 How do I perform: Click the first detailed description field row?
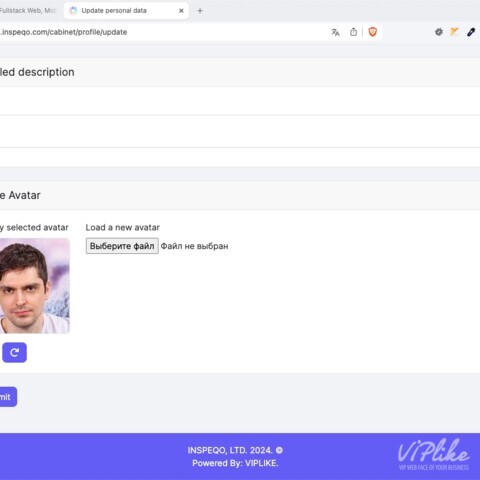pyautogui.click(x=240, y=101)
